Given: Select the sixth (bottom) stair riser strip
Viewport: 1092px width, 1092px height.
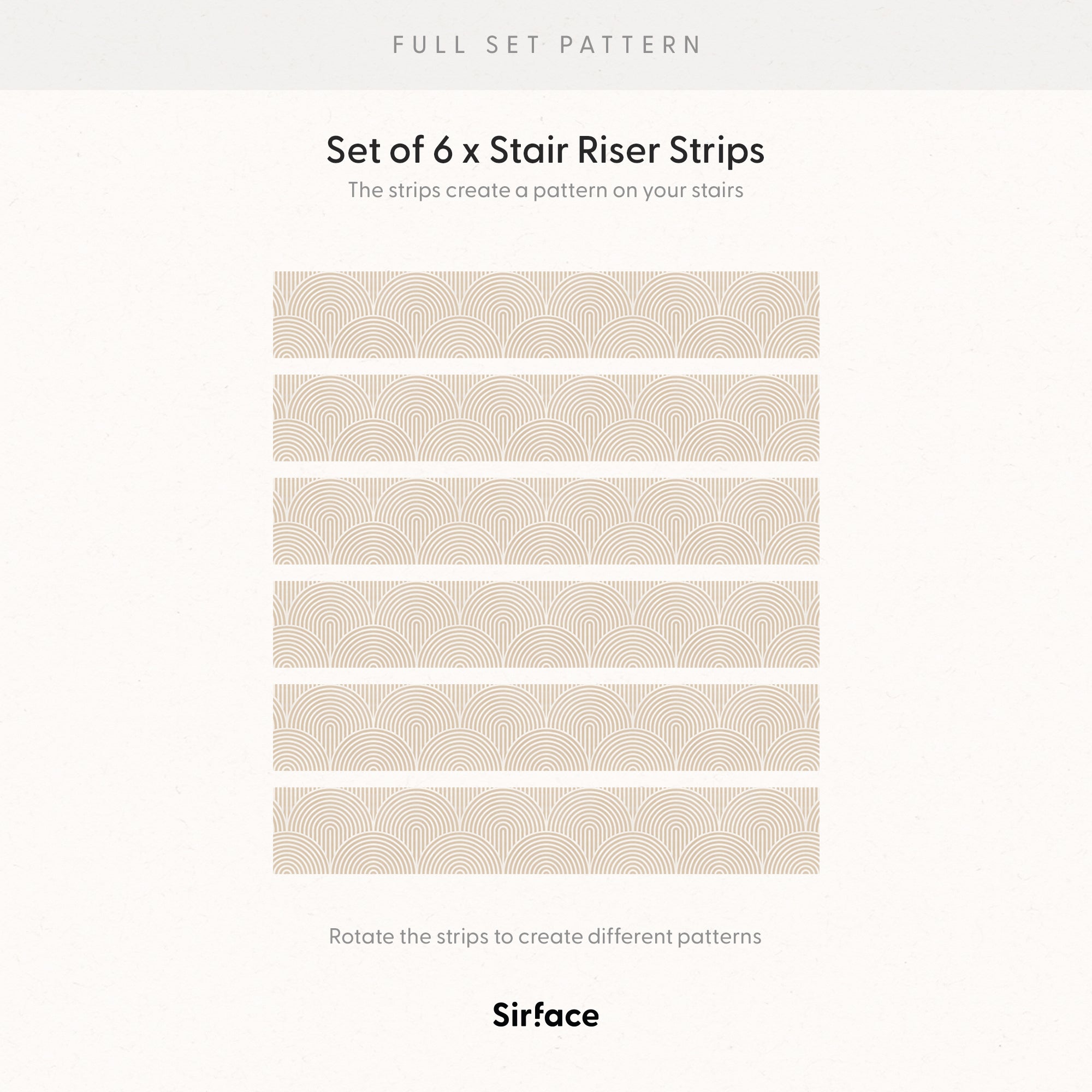Looking at the screenshot, I should [x=546, y=831].
